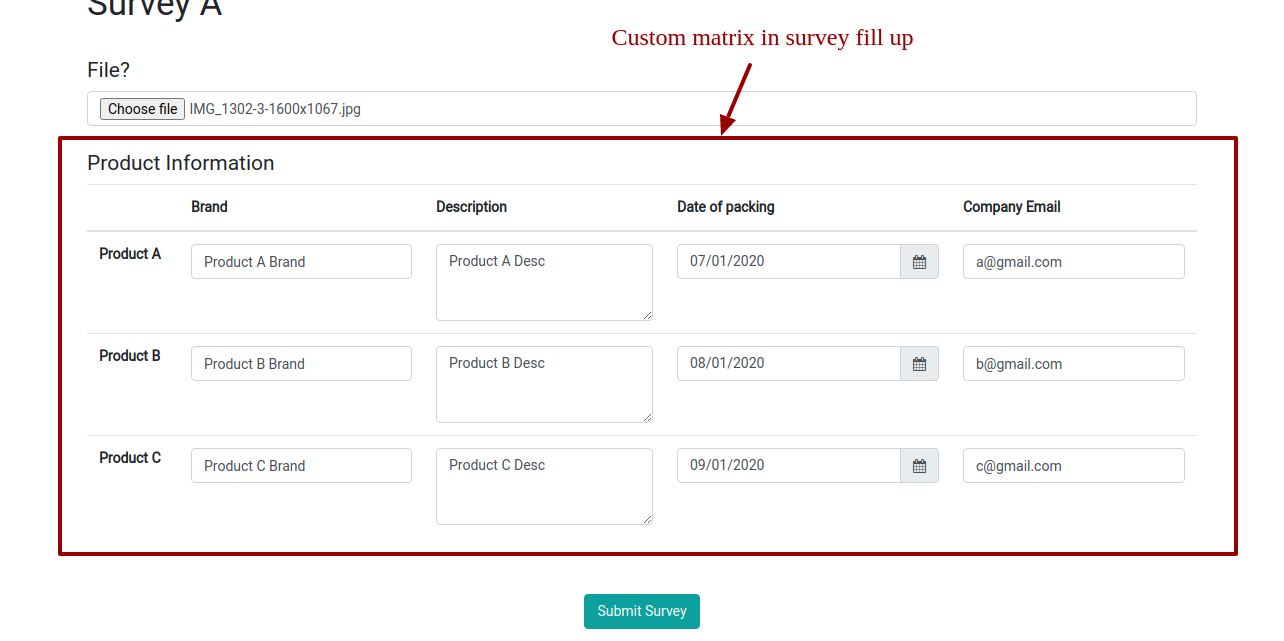Click the 07/01/2020 date field
Screen dimensions: 1284x641
pyautogui.click(x=788, y=262)
